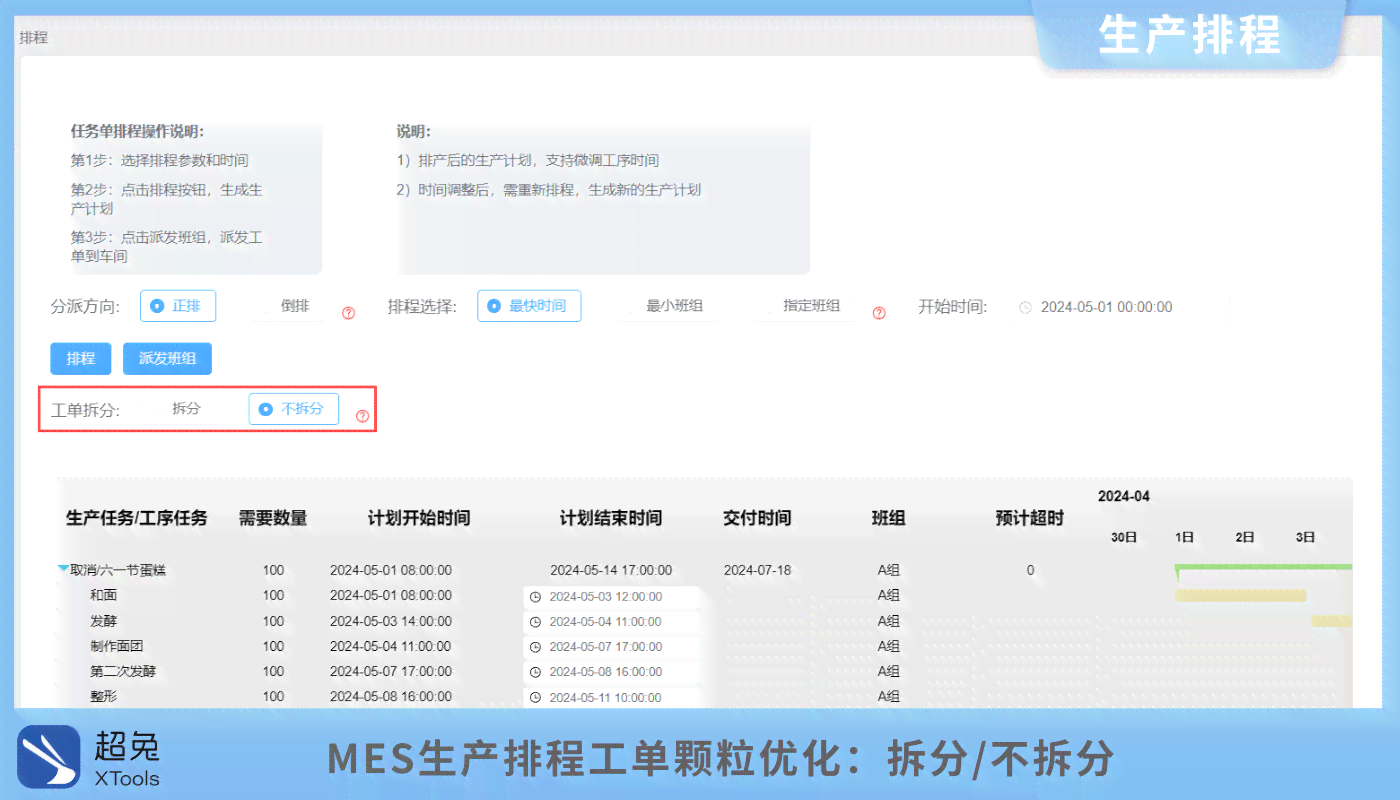This screenshot has width=1400, height=800.
Task: Choose 最快时间 scheduling option
Action: [x=529, y=306]
